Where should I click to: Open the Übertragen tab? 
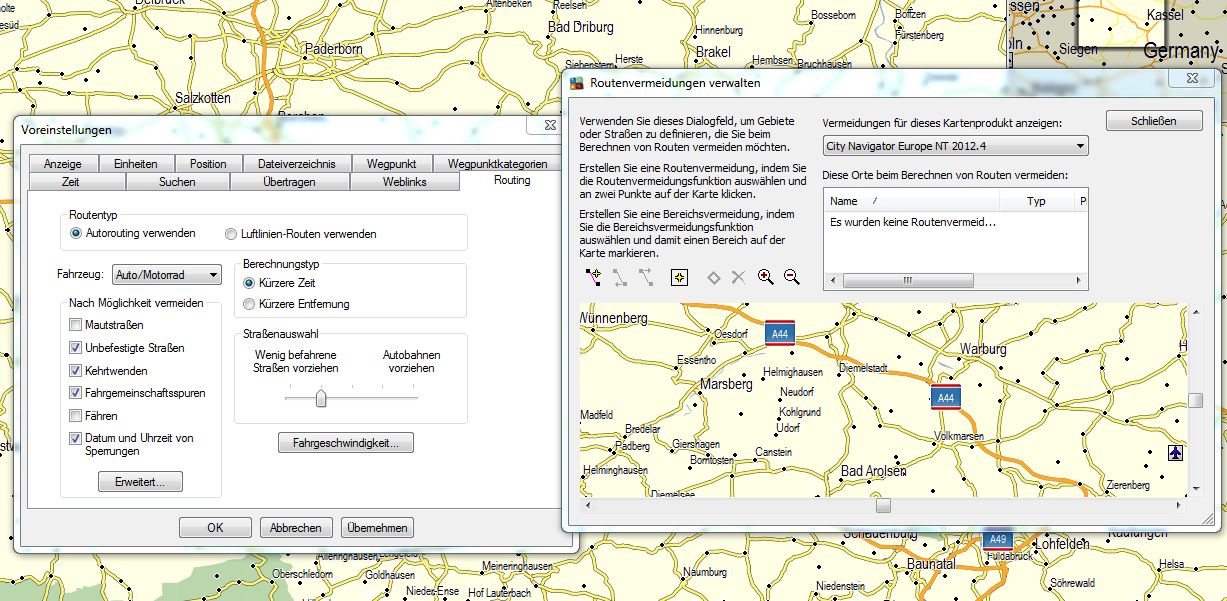(x=289, y=182)
